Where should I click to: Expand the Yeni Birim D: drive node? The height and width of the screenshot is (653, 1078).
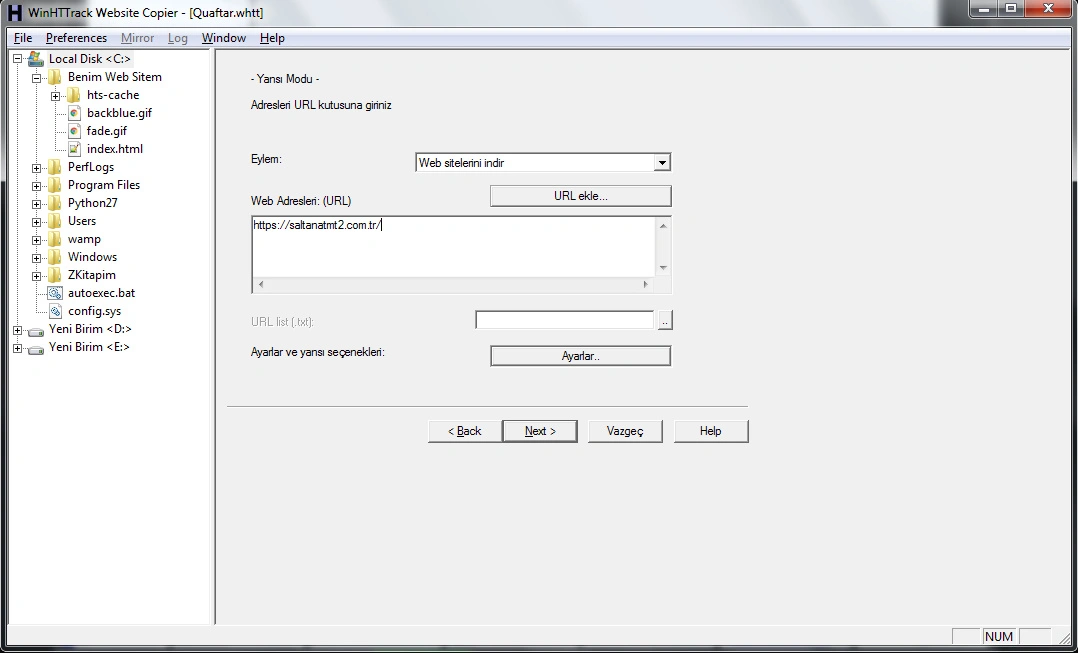point(17,330)
